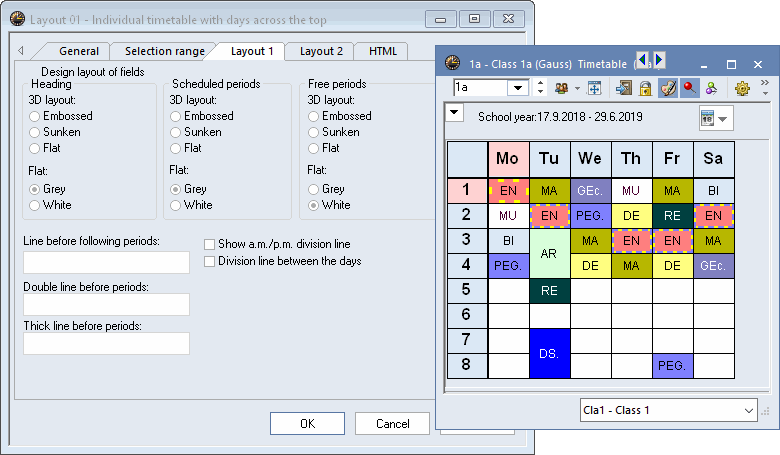Select White radio under Scheduled periods
Screen dimensions: 780x455
click(176, 205)
